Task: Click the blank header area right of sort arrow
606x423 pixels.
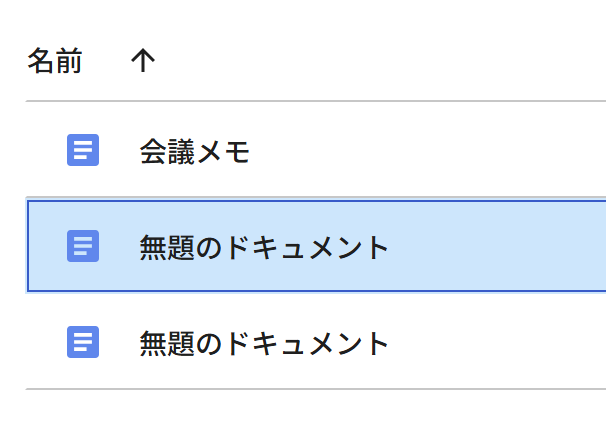Action: pos(379,60)
